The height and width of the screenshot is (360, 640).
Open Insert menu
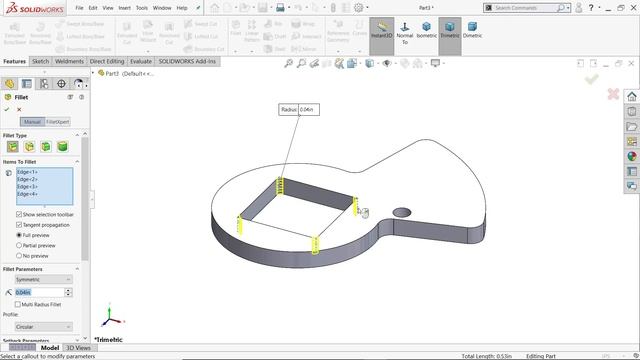coord(124,8)
